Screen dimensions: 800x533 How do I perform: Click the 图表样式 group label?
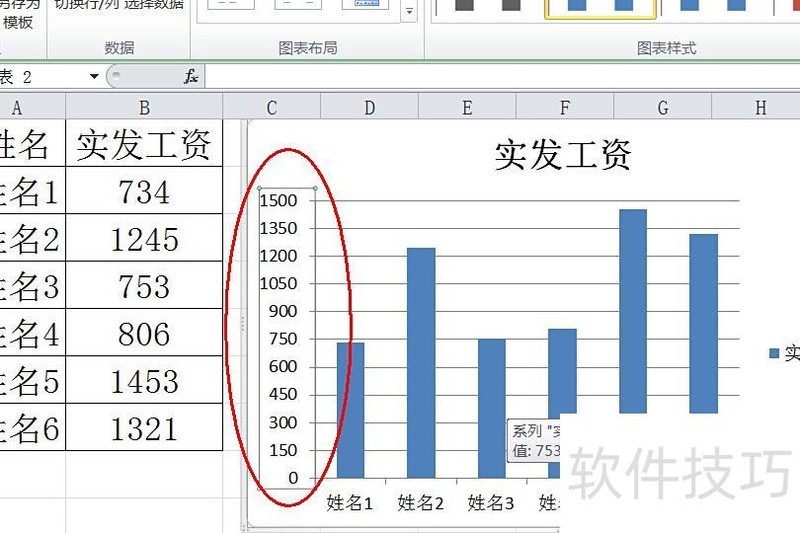pyautogui.click(x=666, y=48)
